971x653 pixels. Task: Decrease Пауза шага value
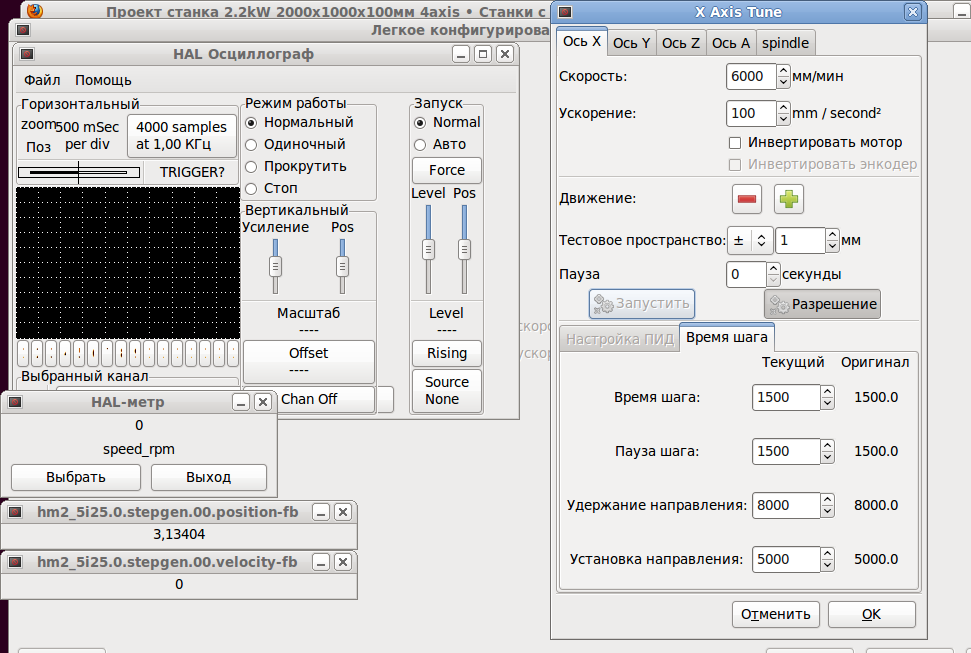coord(827,457)
